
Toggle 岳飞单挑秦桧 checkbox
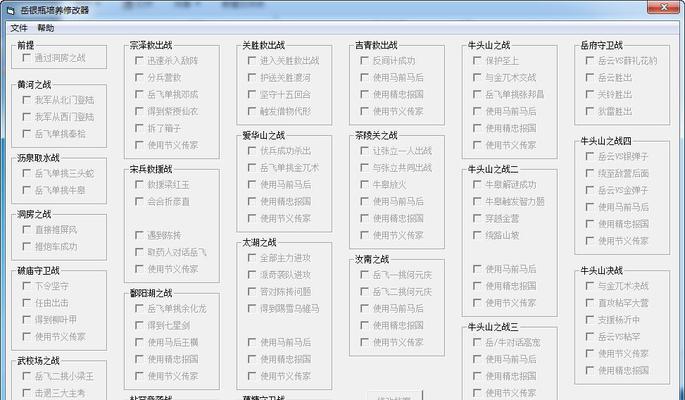point(26,134)
